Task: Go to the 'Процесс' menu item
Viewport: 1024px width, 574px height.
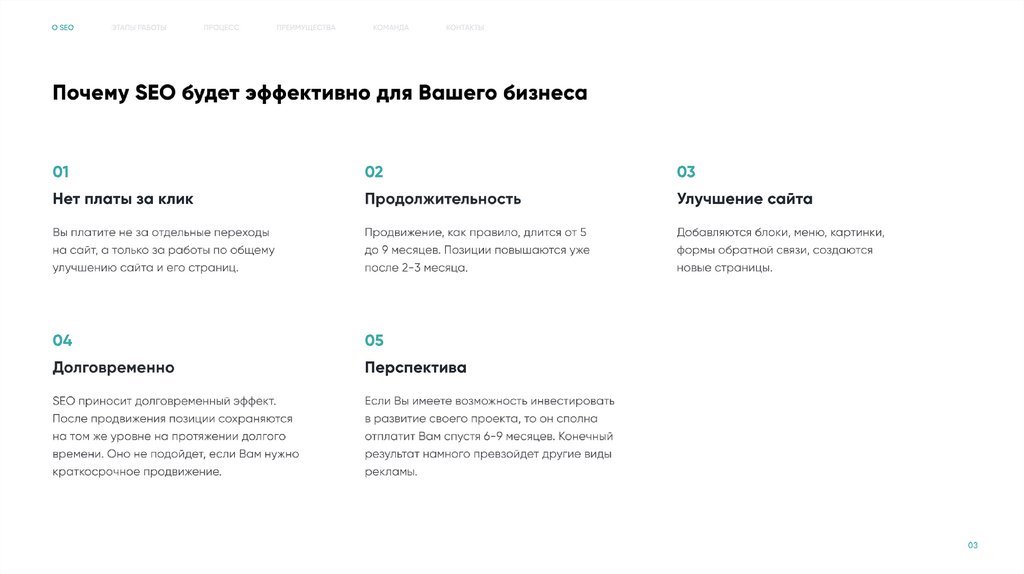Action: (x=221, y=27)
